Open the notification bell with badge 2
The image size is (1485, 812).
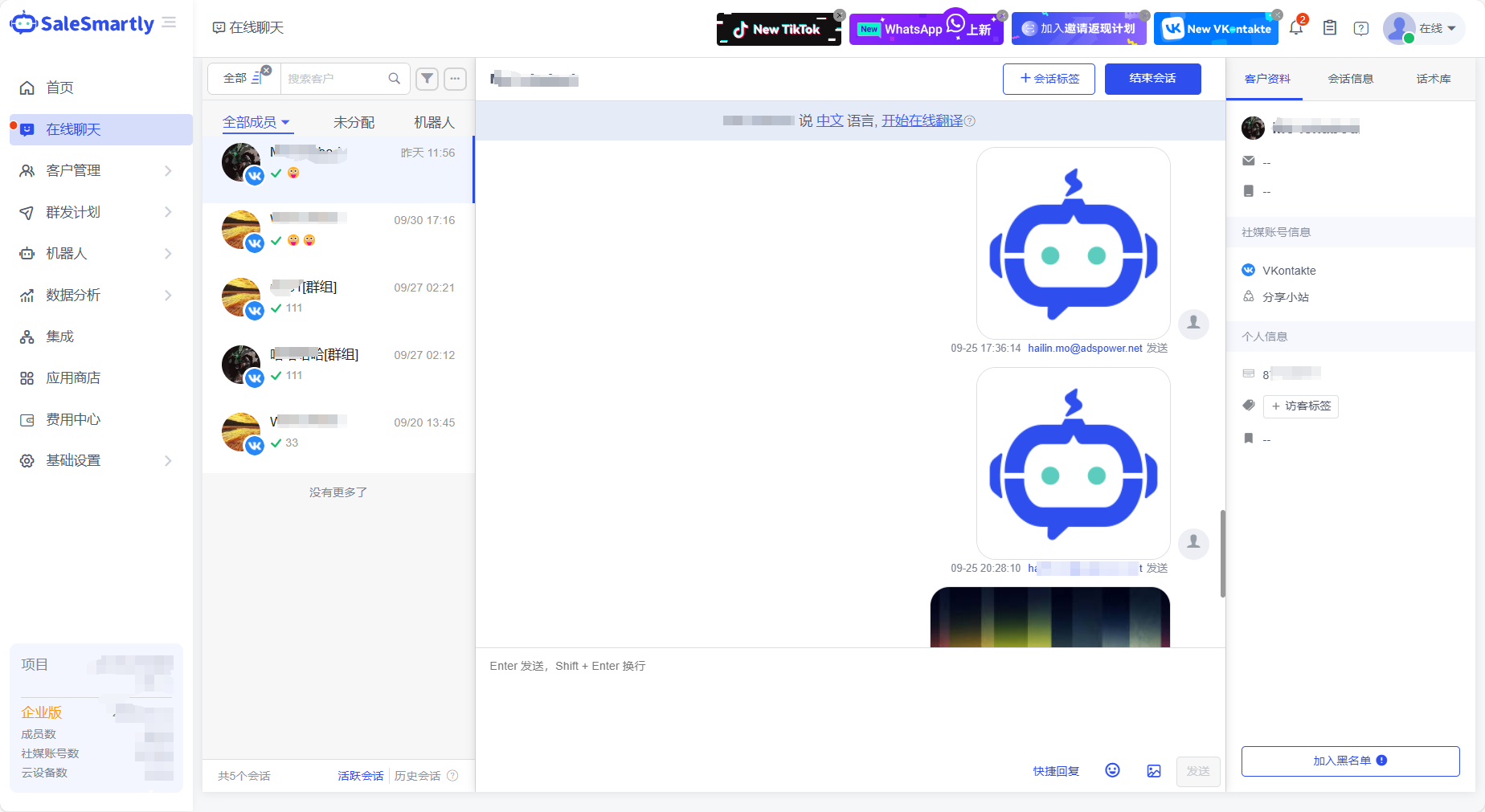[1295, 27]
